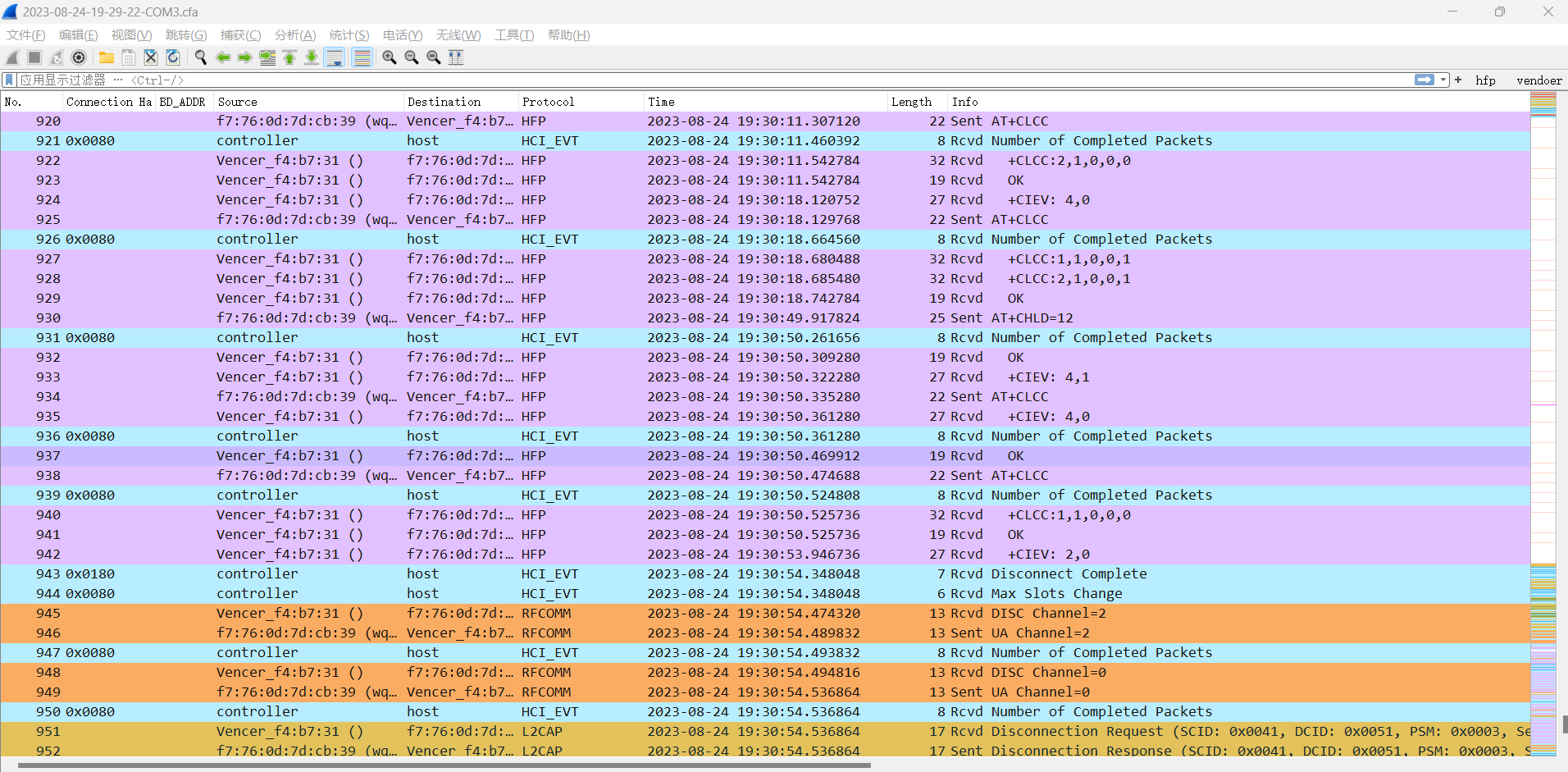The height and width of the screenshot is (772, 1568).
Task: Restart the current capture
Action: click(57, 57)
